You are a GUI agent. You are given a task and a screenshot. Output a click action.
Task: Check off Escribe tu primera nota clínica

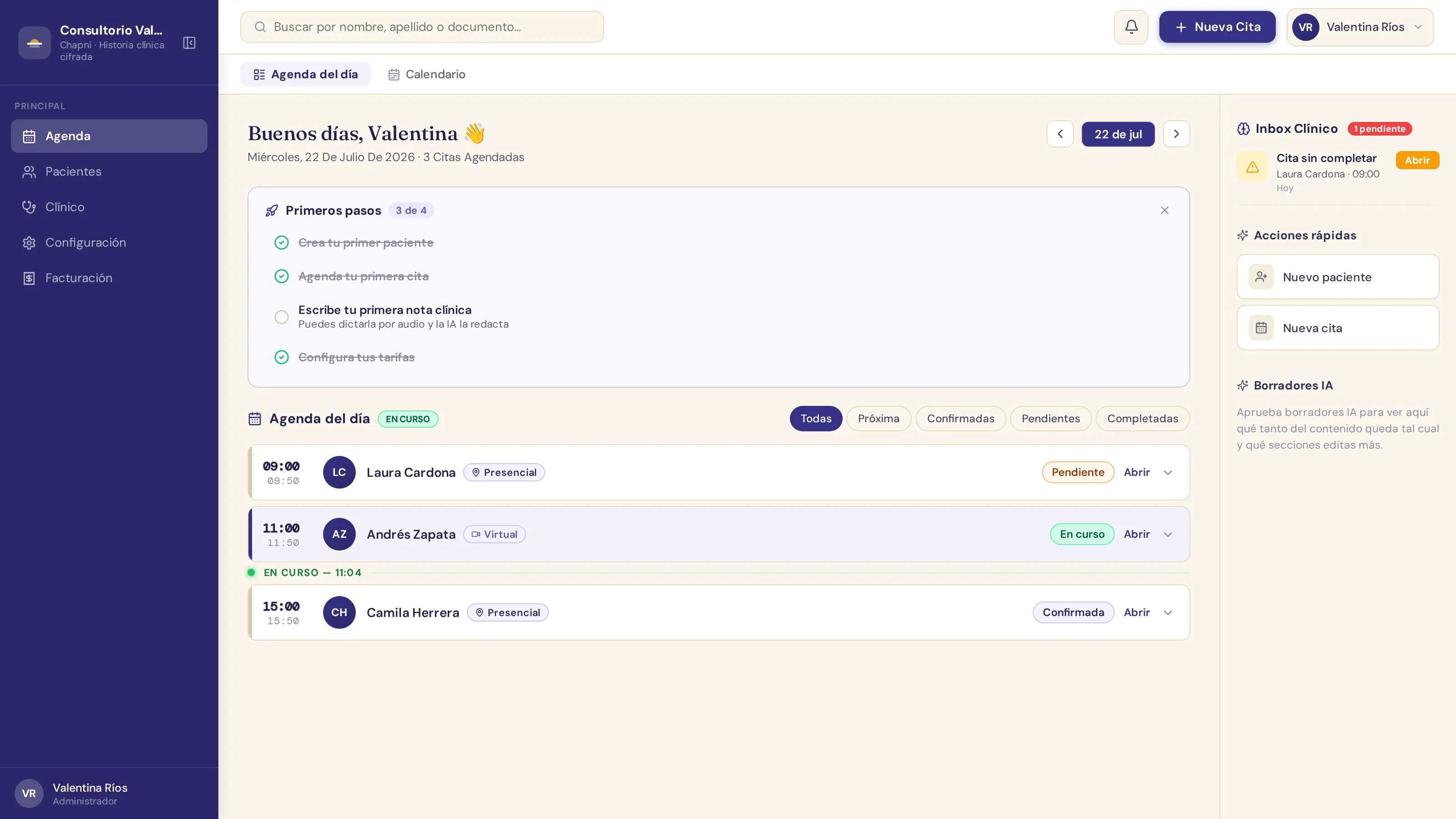[x=282, y=317]
